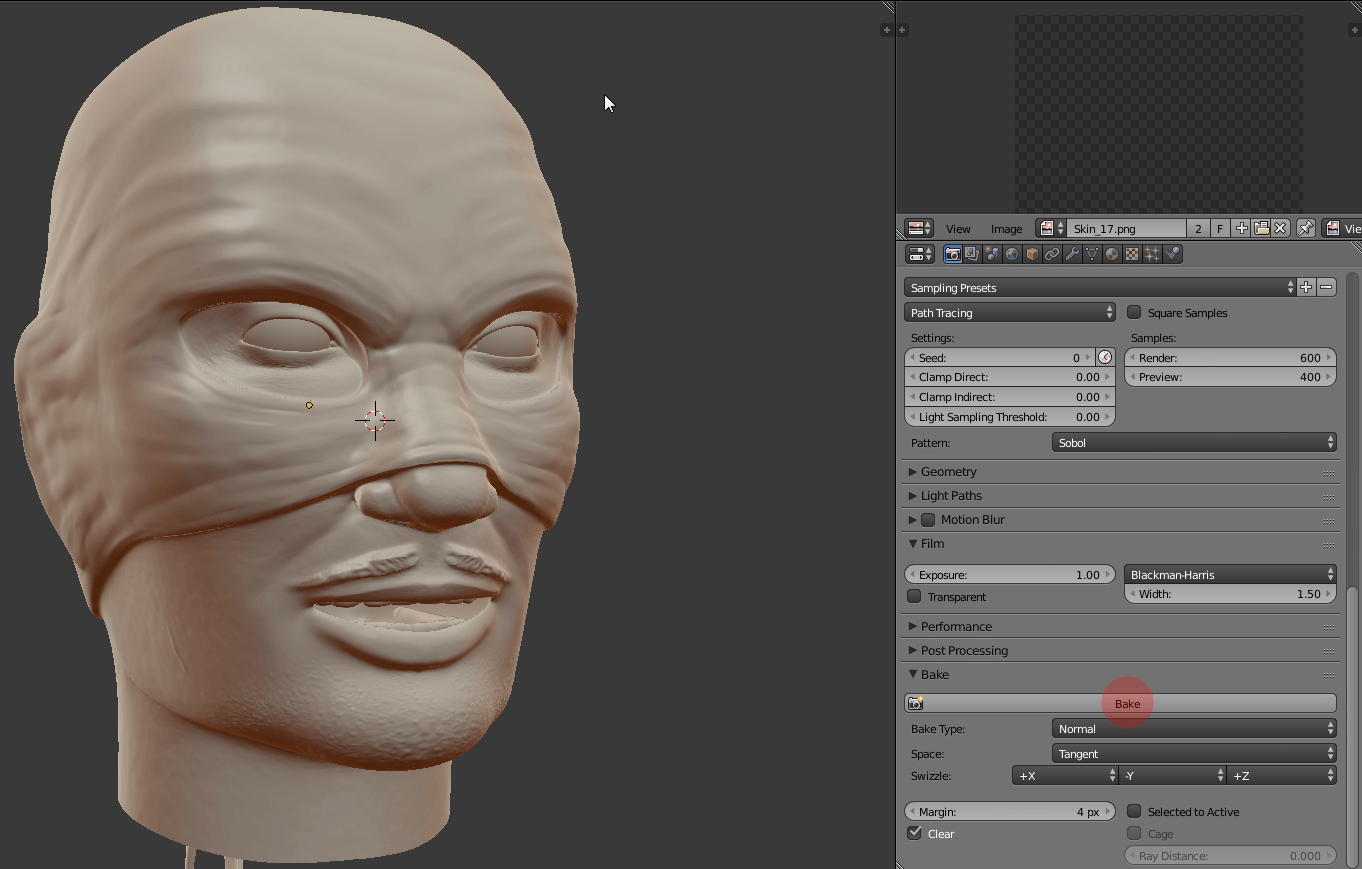Switch to the World properties tab

pyautogui.click(x=1012, y=255)
